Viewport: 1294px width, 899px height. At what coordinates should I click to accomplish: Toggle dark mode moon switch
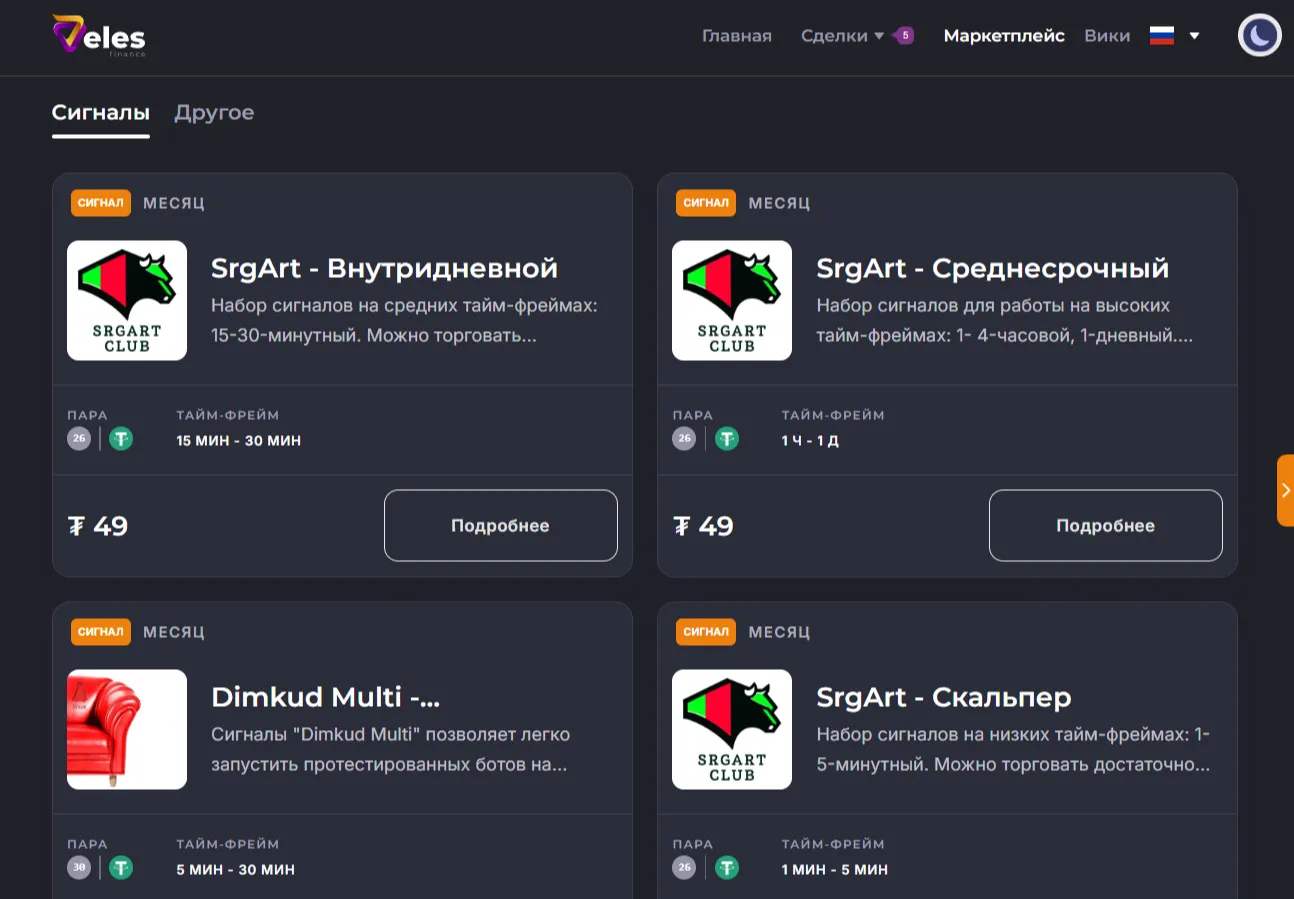tap(1259, 36)
